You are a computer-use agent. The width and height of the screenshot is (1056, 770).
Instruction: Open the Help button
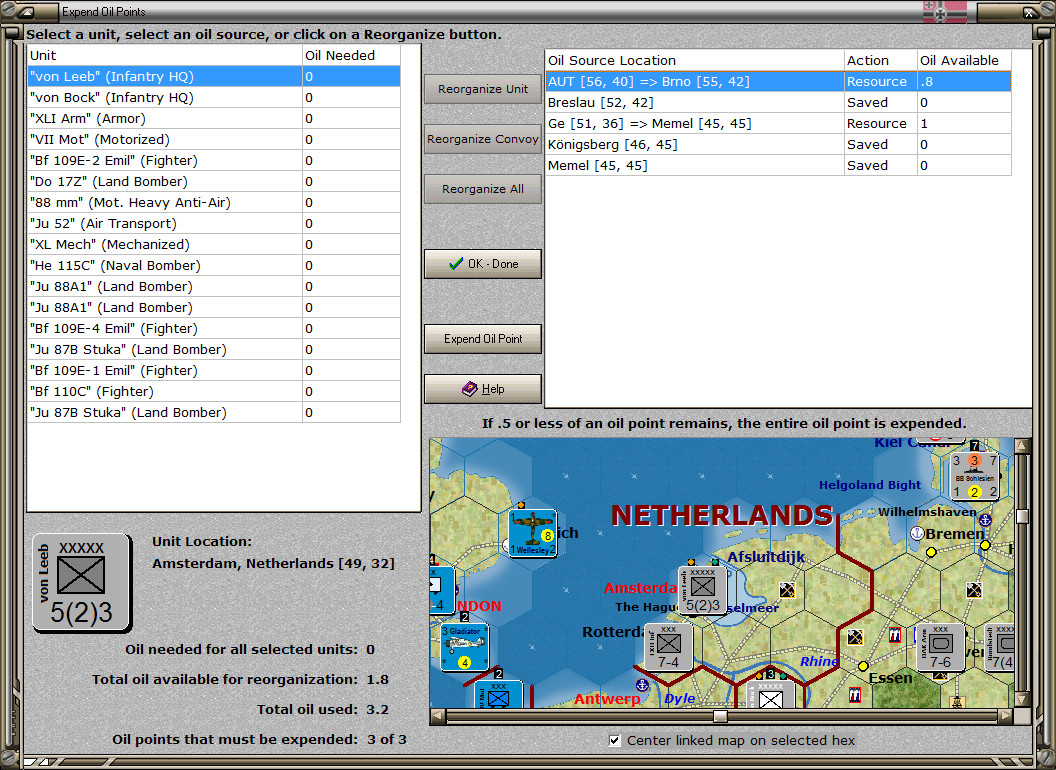click(x=483, y=389)
